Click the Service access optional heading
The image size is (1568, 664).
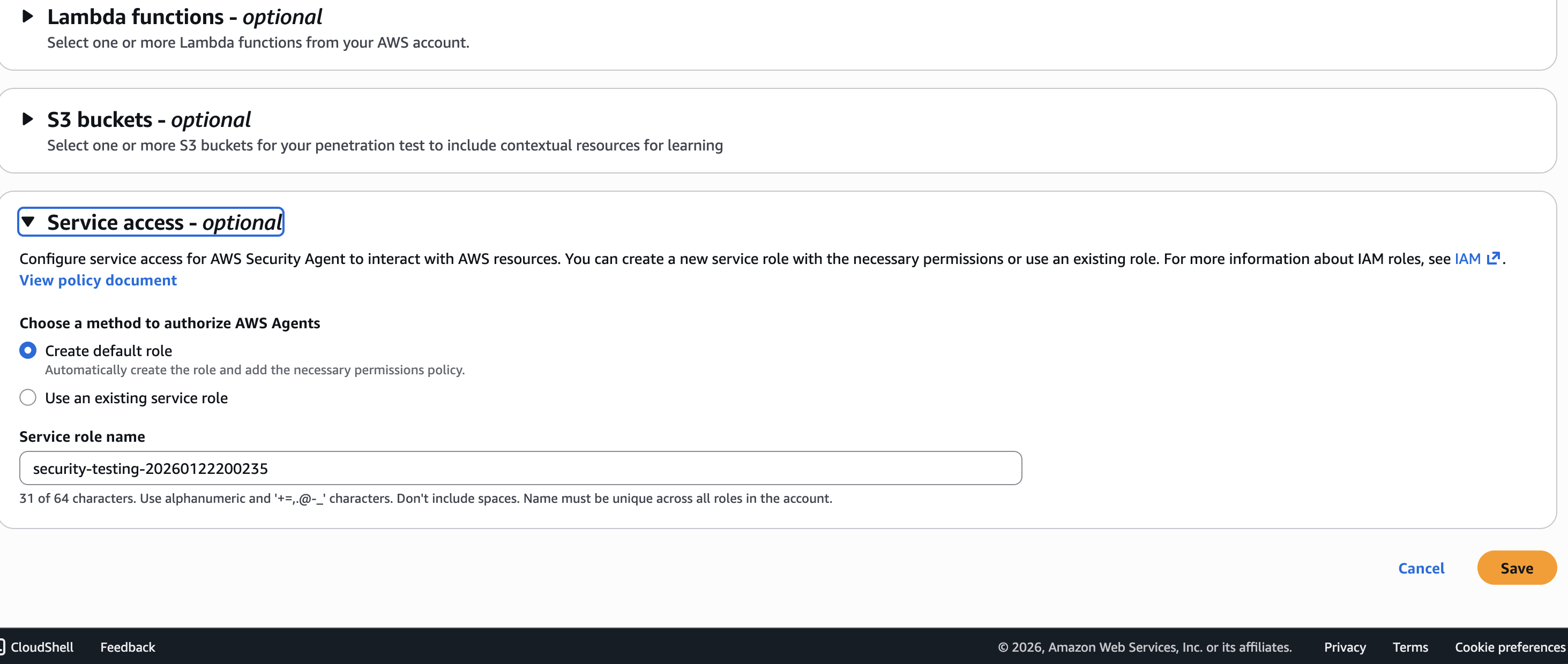pyautogui.click(x=165, y=223)
